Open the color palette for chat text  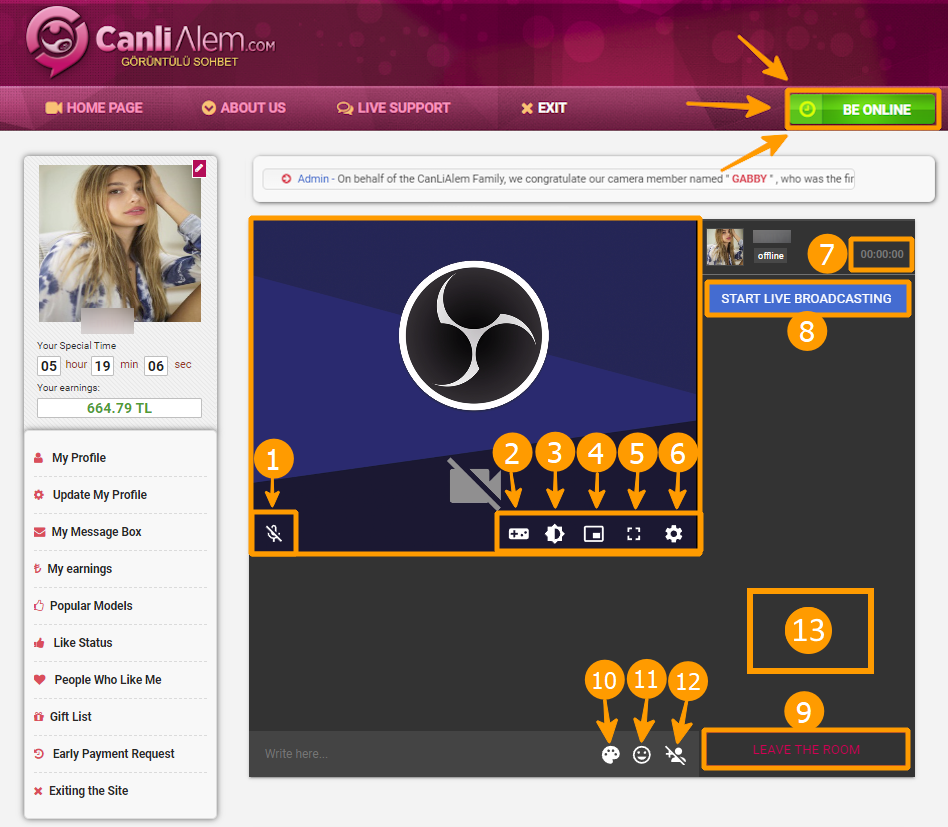pyautogui.click(x=610, y=755)
